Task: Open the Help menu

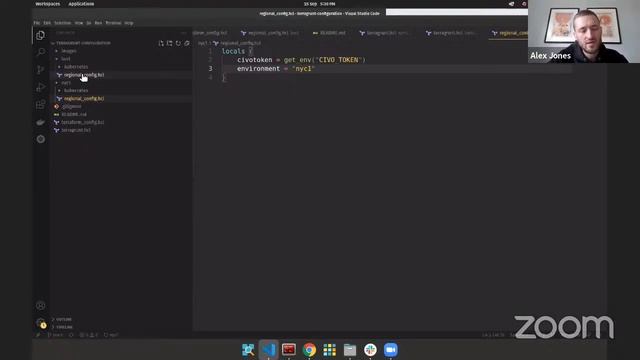Action: point(129,23)
